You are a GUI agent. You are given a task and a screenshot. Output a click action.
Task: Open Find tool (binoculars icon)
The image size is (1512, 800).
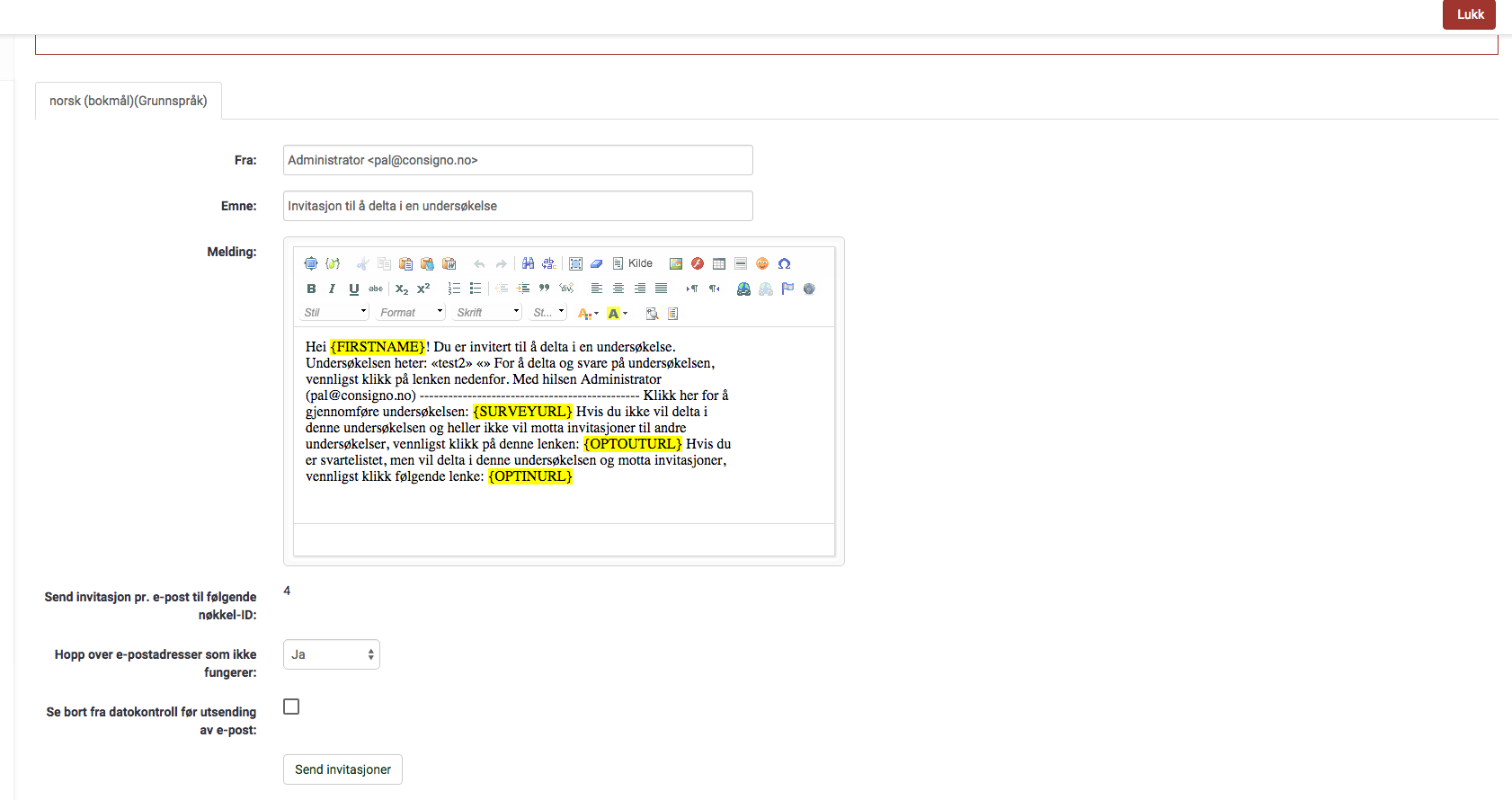click(528, 263)
